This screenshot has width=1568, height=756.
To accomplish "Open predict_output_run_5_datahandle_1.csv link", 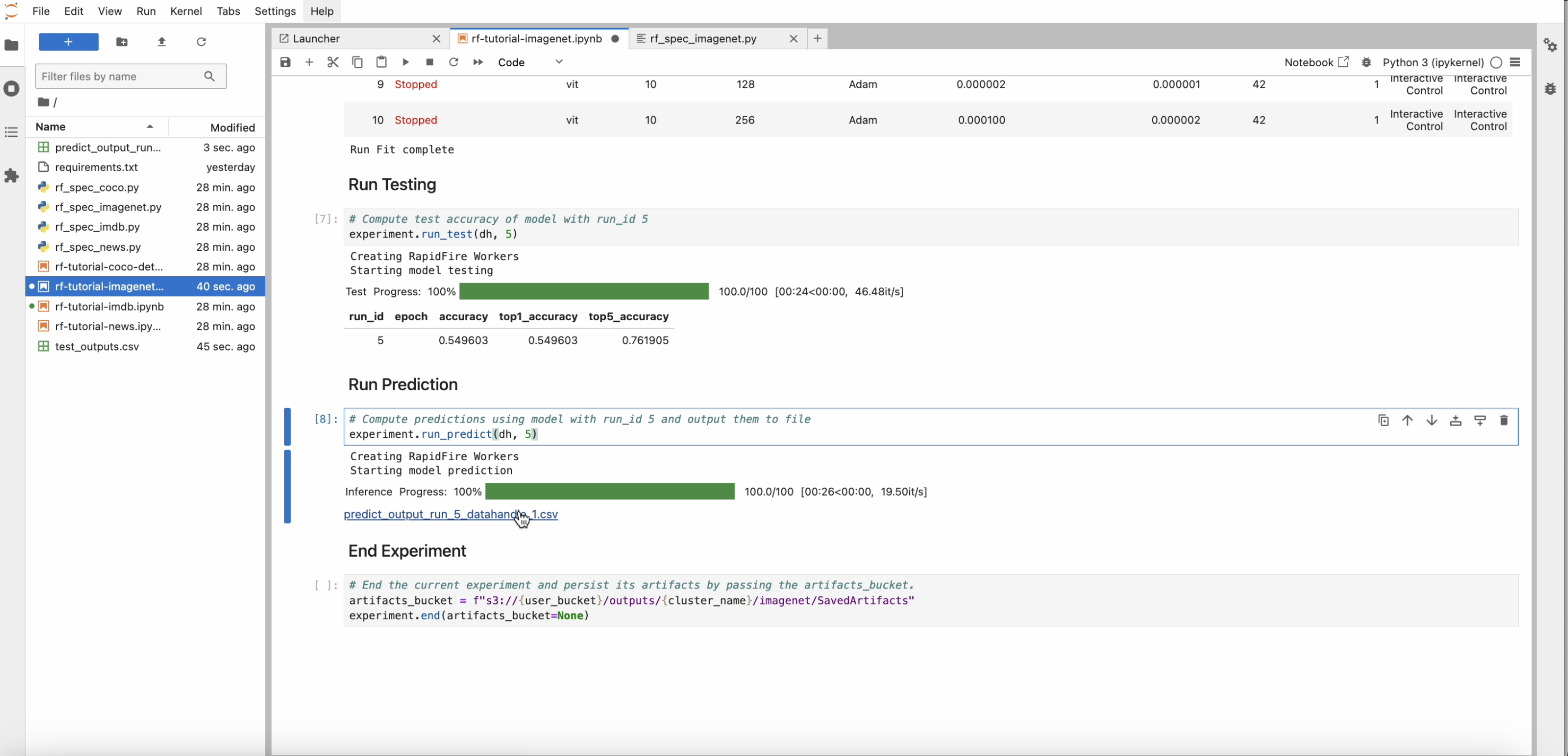I will point(450,514).
